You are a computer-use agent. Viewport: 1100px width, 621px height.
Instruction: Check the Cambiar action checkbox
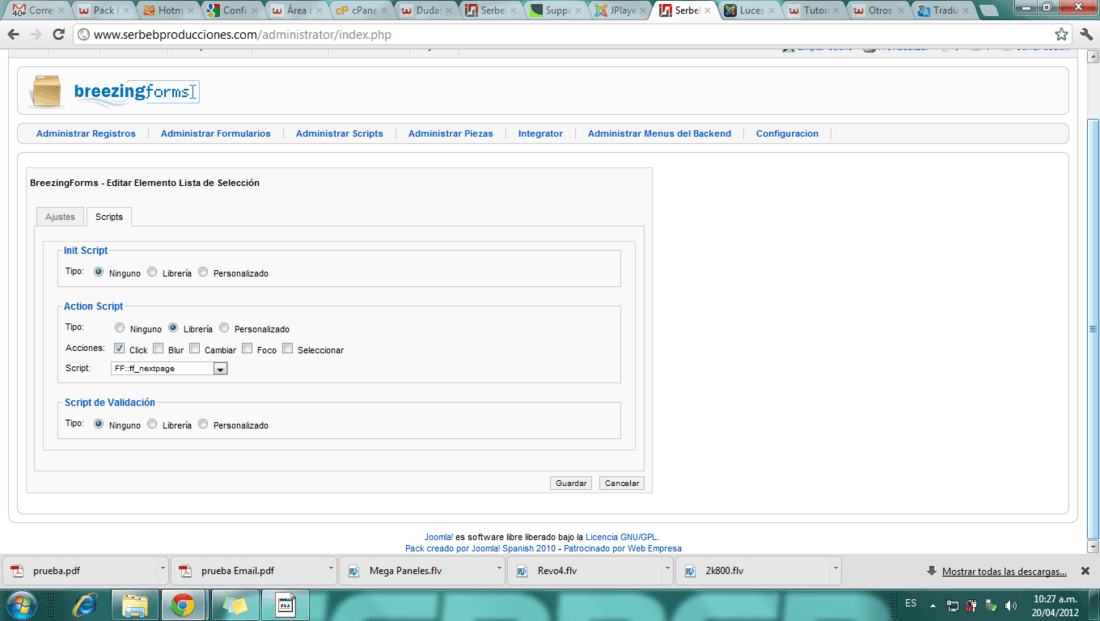point(194,348)
